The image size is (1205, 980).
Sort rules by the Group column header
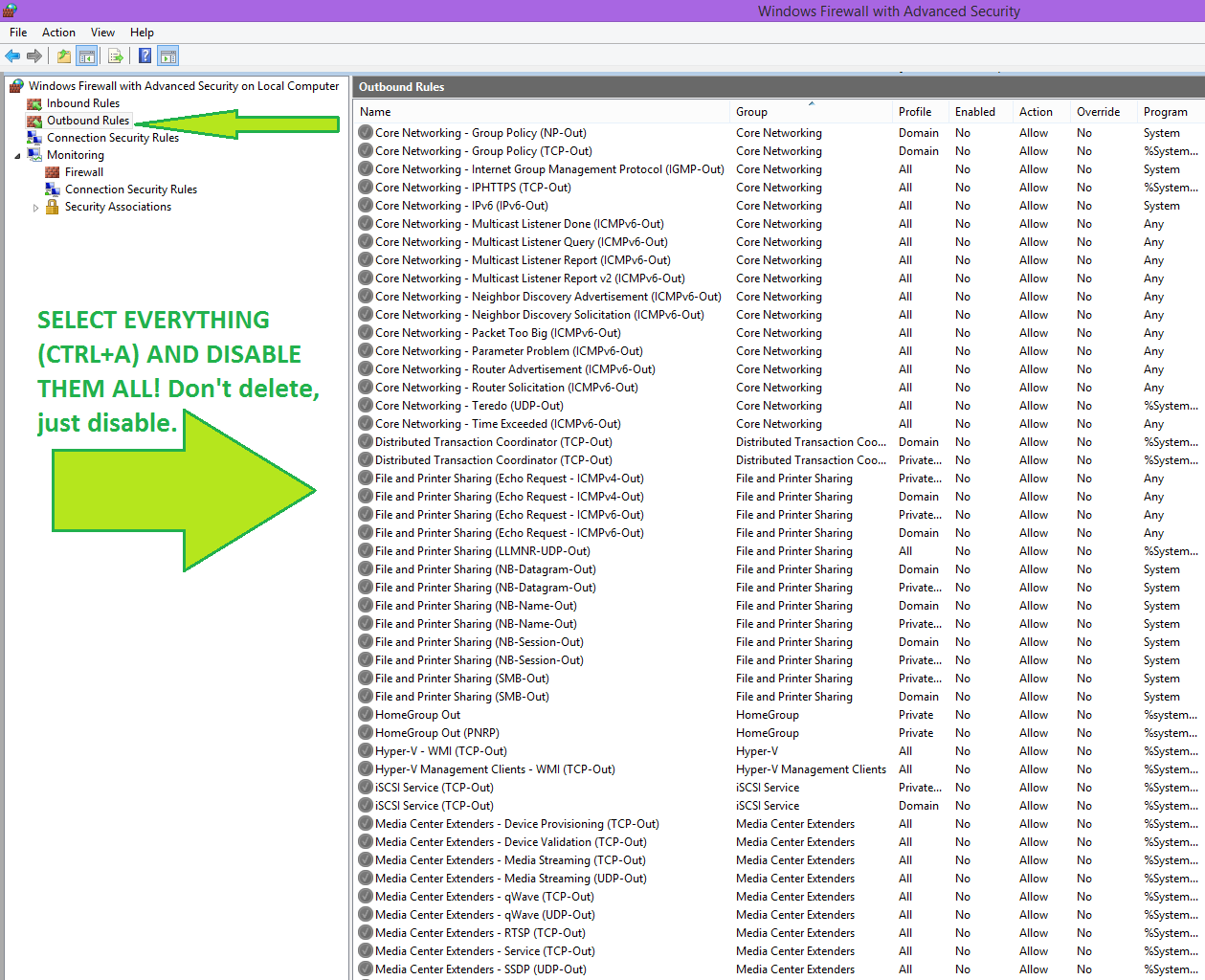click(x=811, y=112)
